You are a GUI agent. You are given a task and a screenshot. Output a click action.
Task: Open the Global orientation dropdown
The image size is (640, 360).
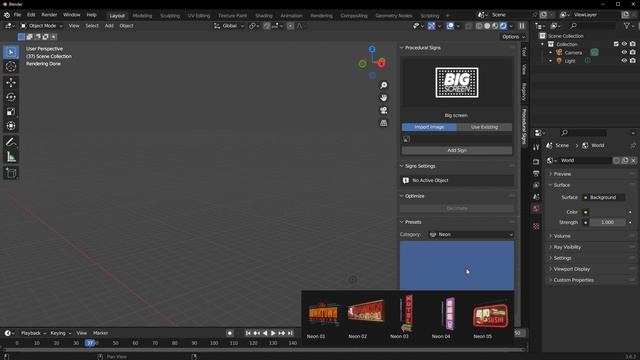click(x=229, y=26)
